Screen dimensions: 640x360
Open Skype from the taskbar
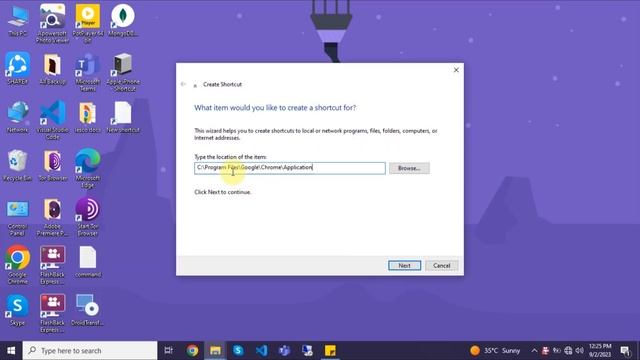click(238, 350)
